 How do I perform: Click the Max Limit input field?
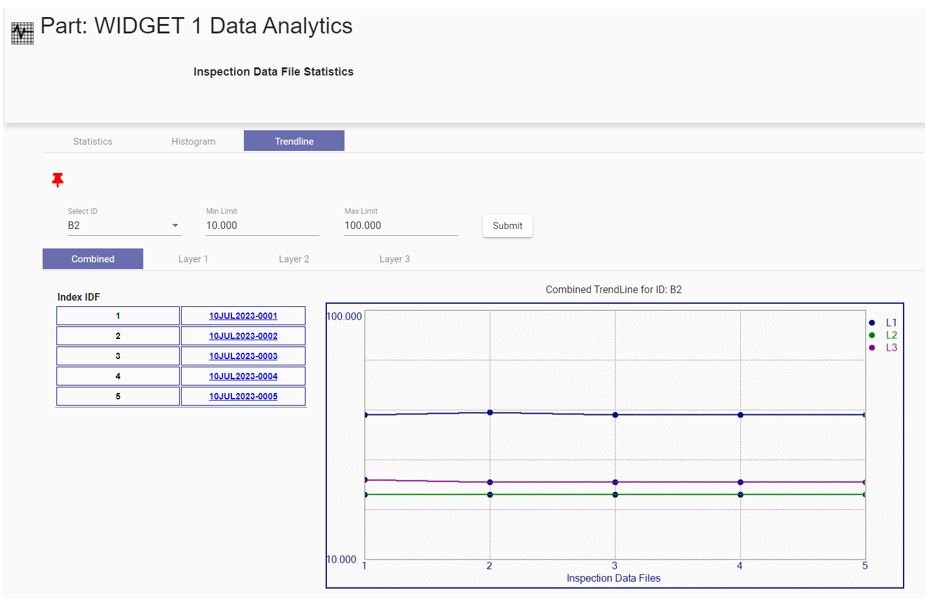click(400, 226)
